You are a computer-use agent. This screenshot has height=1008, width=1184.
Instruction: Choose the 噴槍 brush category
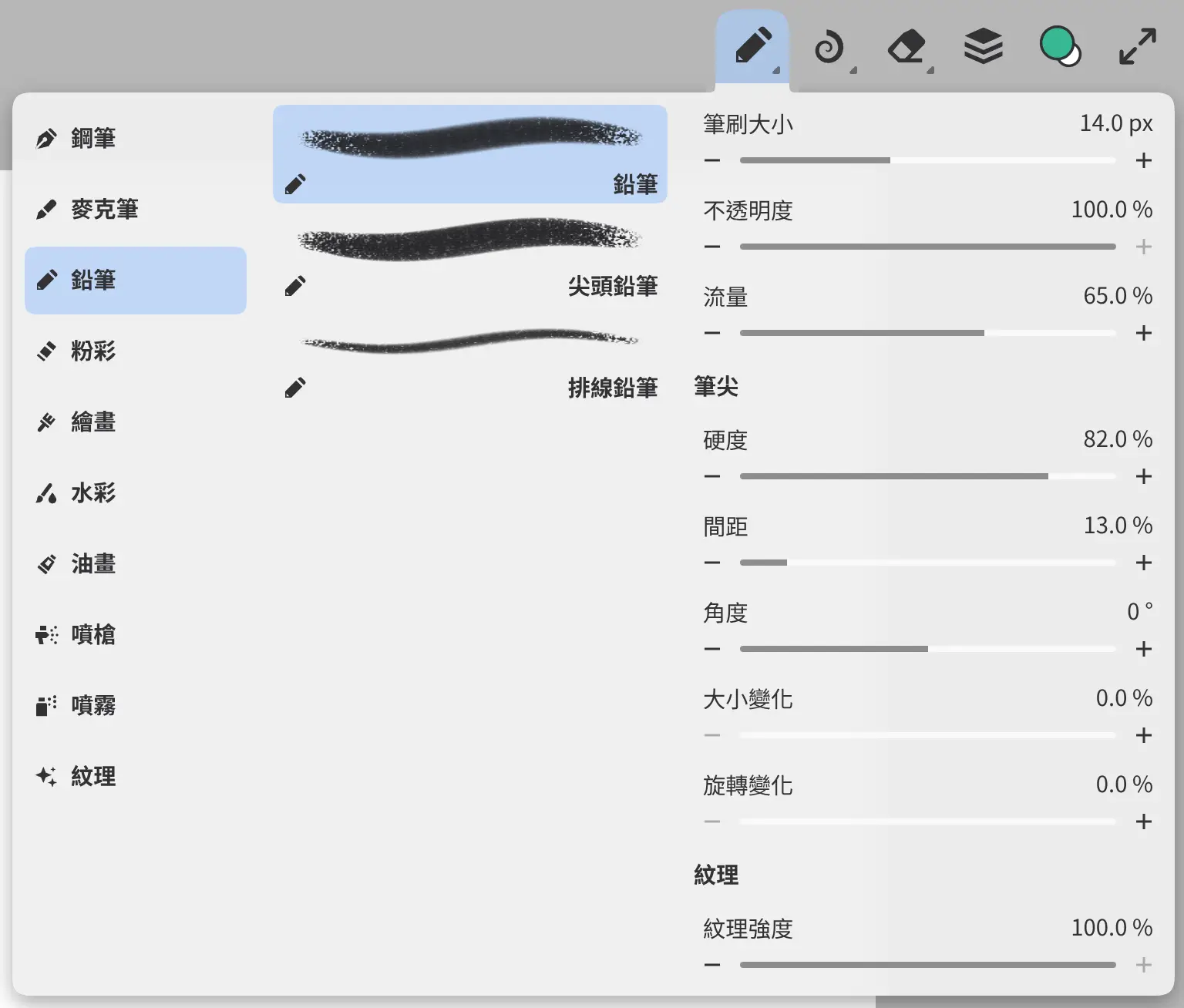click(x=136, y=635)
